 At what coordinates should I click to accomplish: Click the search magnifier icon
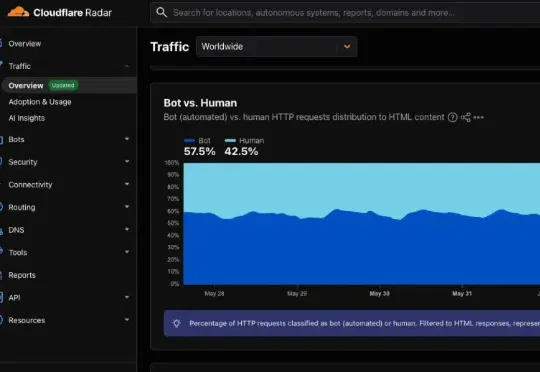coord(162,12)
